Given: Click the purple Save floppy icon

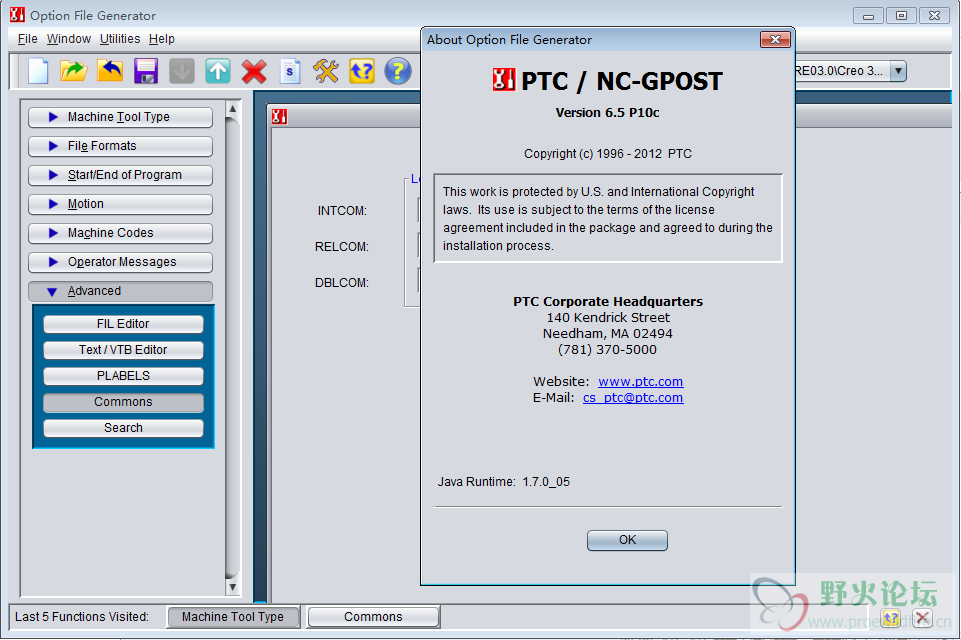Looking at the screenshot, I should pyautogui.click(x=146, y=71).
